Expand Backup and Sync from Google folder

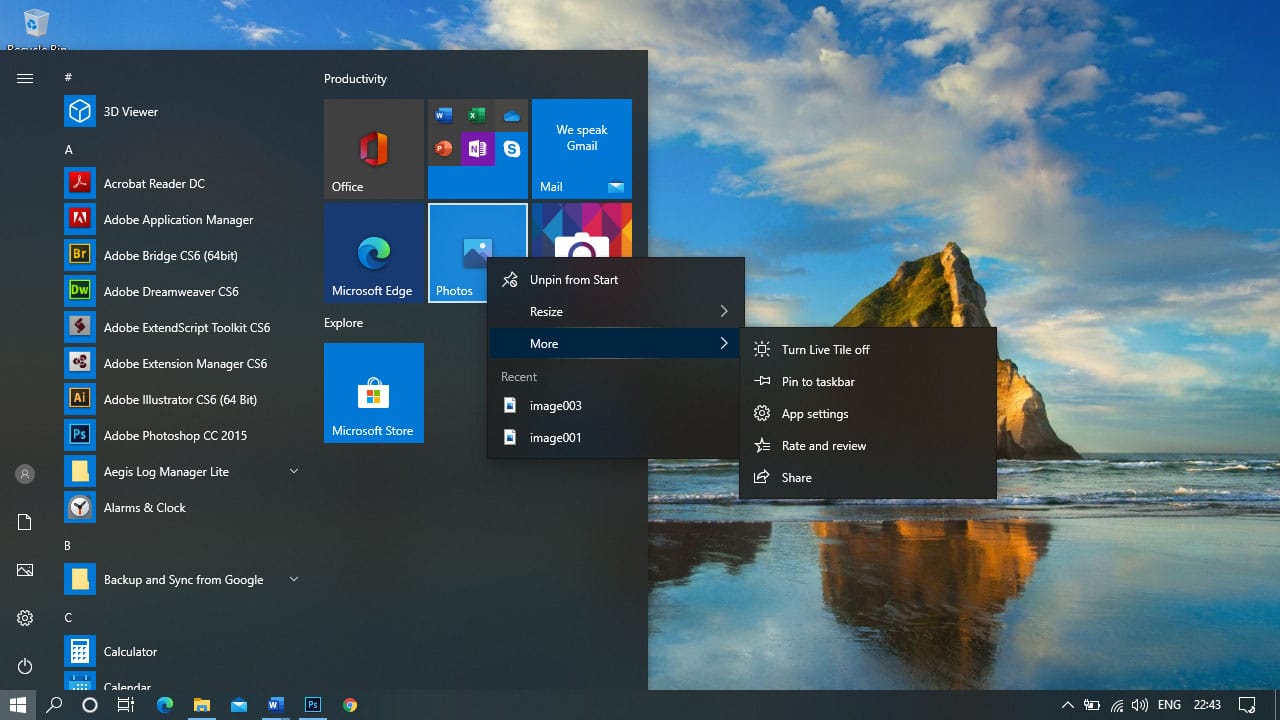tap(293, 580)
